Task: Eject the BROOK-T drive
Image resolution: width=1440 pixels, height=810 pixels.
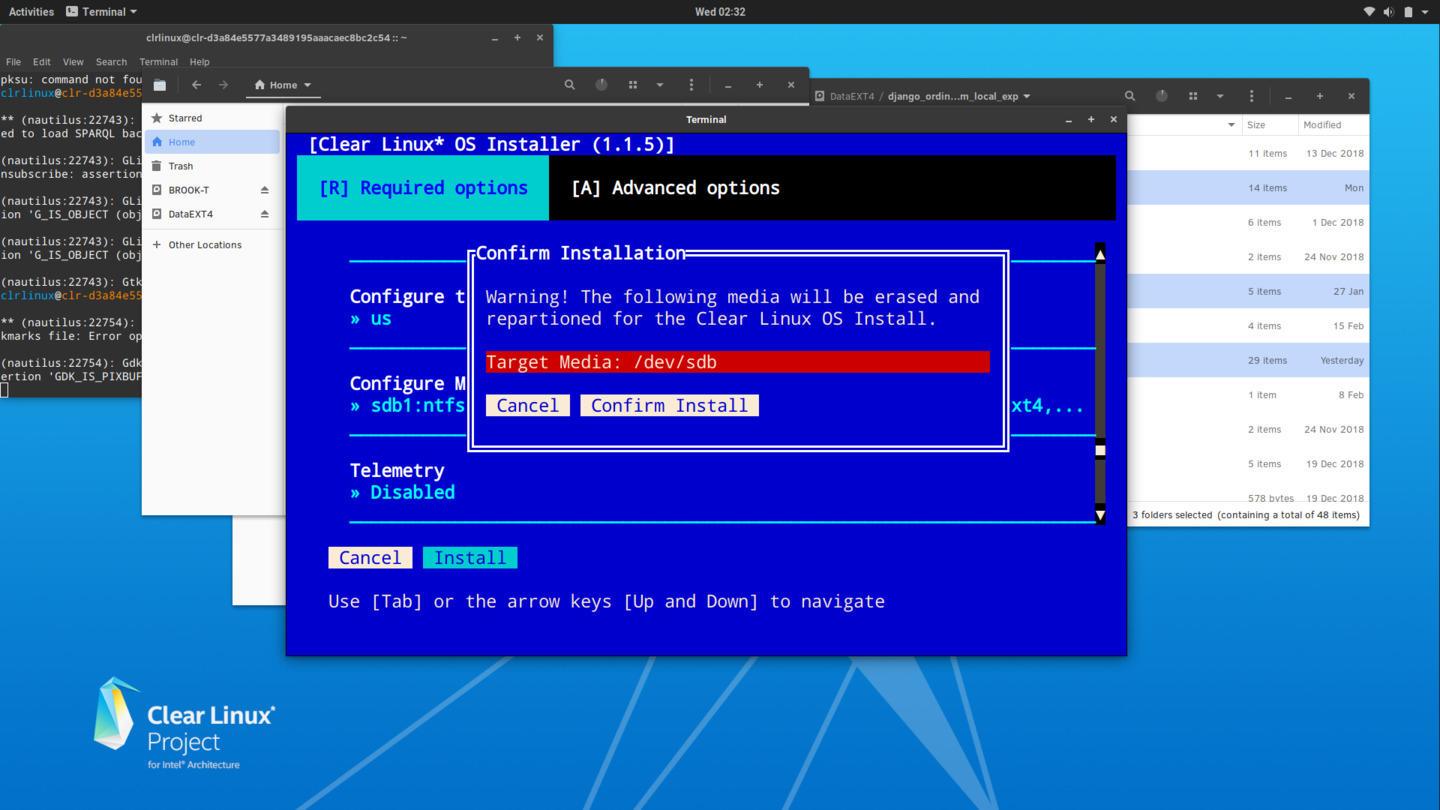Action: click(265, 190)
